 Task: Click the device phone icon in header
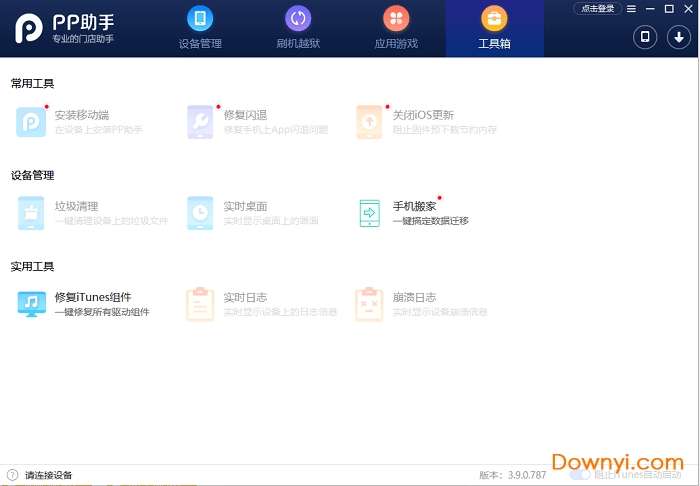[645, 37]
